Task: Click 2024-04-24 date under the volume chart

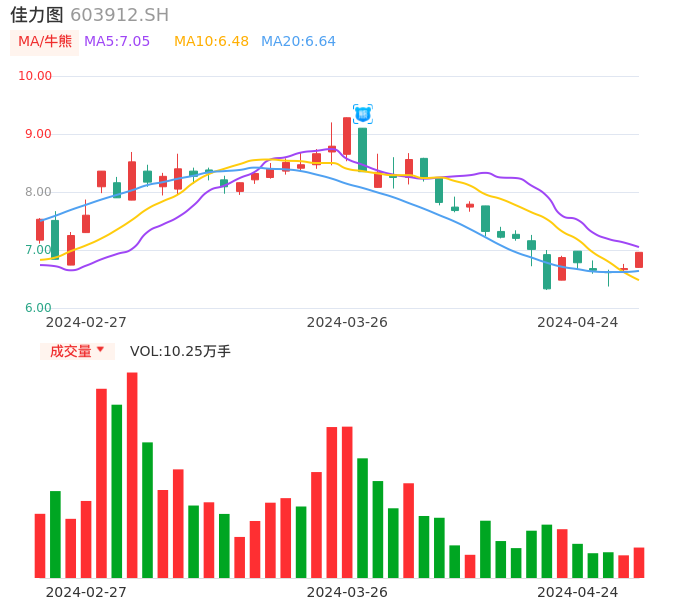Action: [x=577, y=592]
